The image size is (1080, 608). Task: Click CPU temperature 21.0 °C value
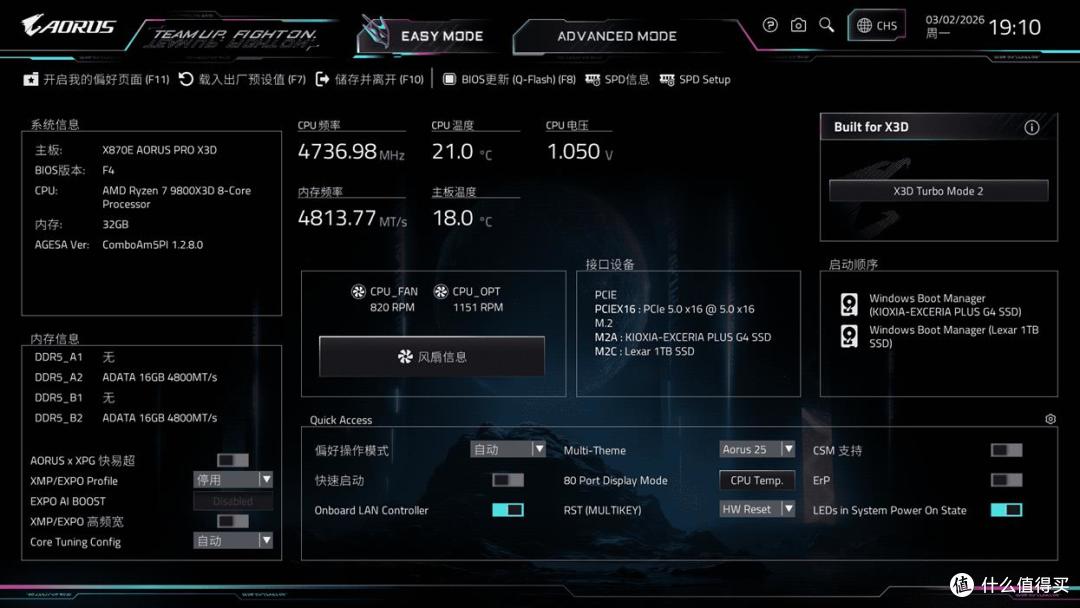click(x=462, y=151)
